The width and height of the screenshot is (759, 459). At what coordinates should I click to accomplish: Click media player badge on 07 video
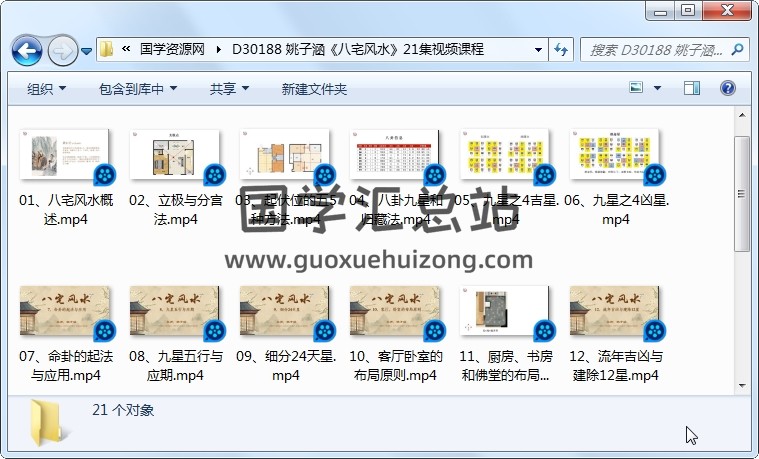tap(105, 332)
